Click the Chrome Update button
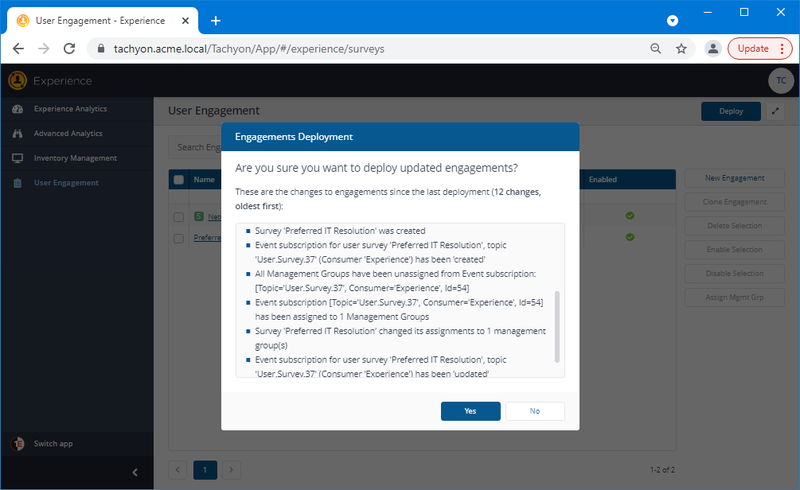 [753, 48]
